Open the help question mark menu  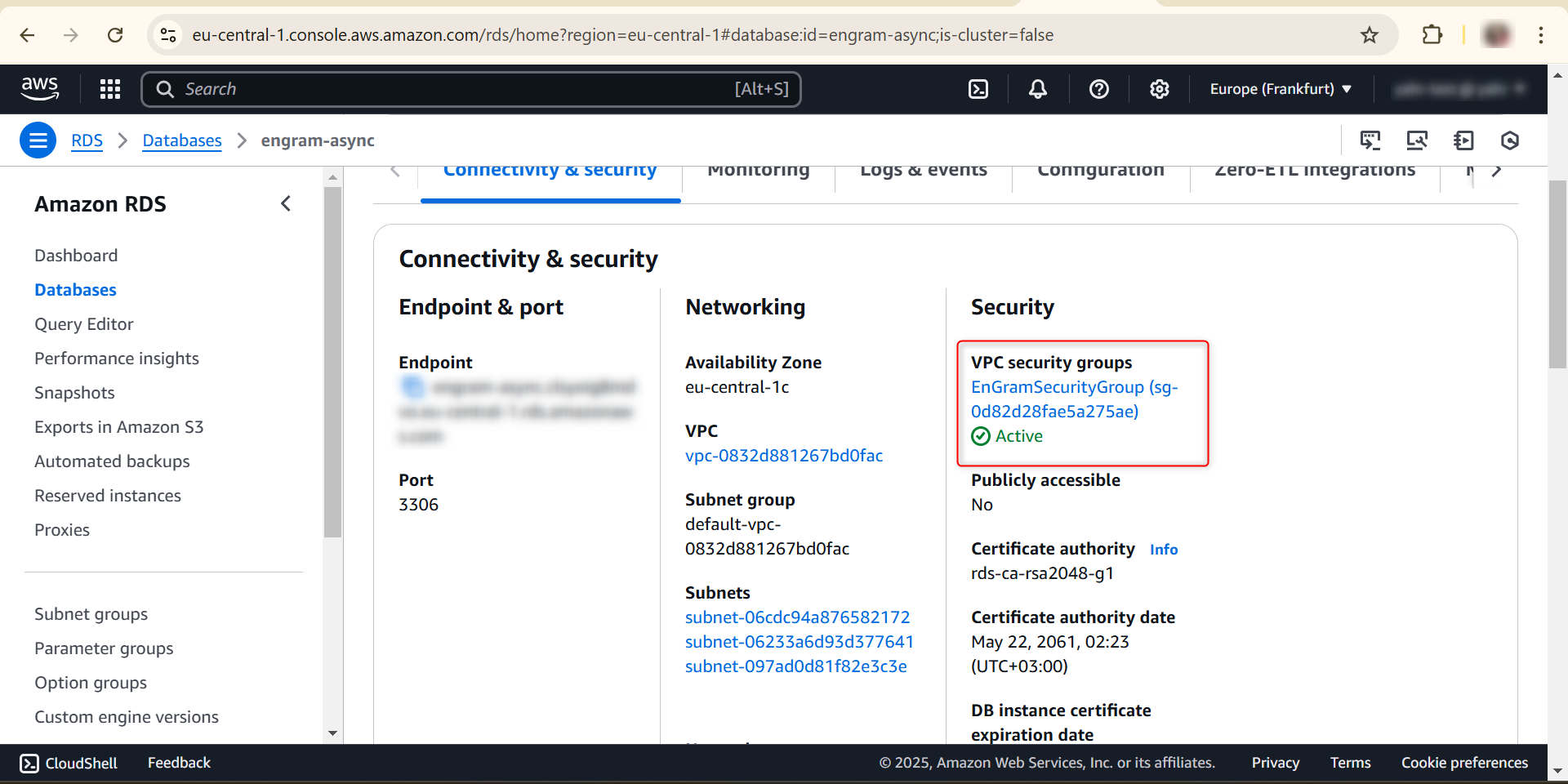1099,89
